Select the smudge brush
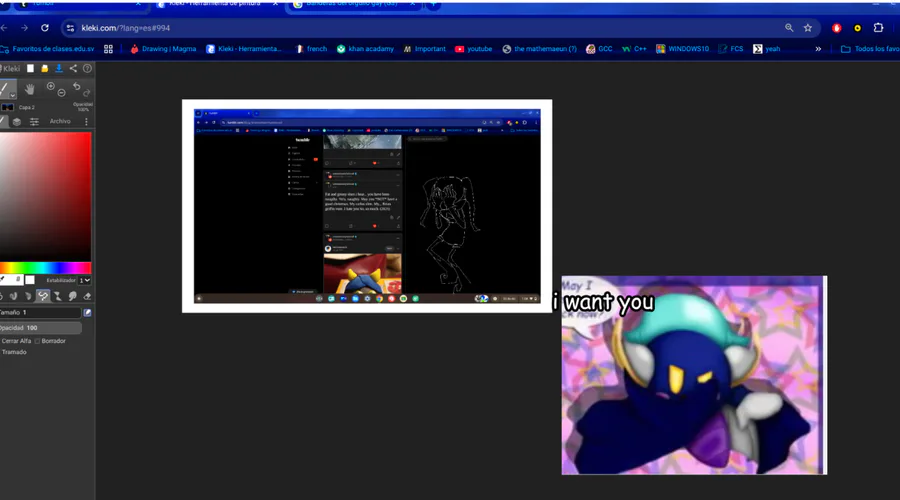Image resolution: width=900 pixels, height=500 pixels. click(x=73, y=296)
